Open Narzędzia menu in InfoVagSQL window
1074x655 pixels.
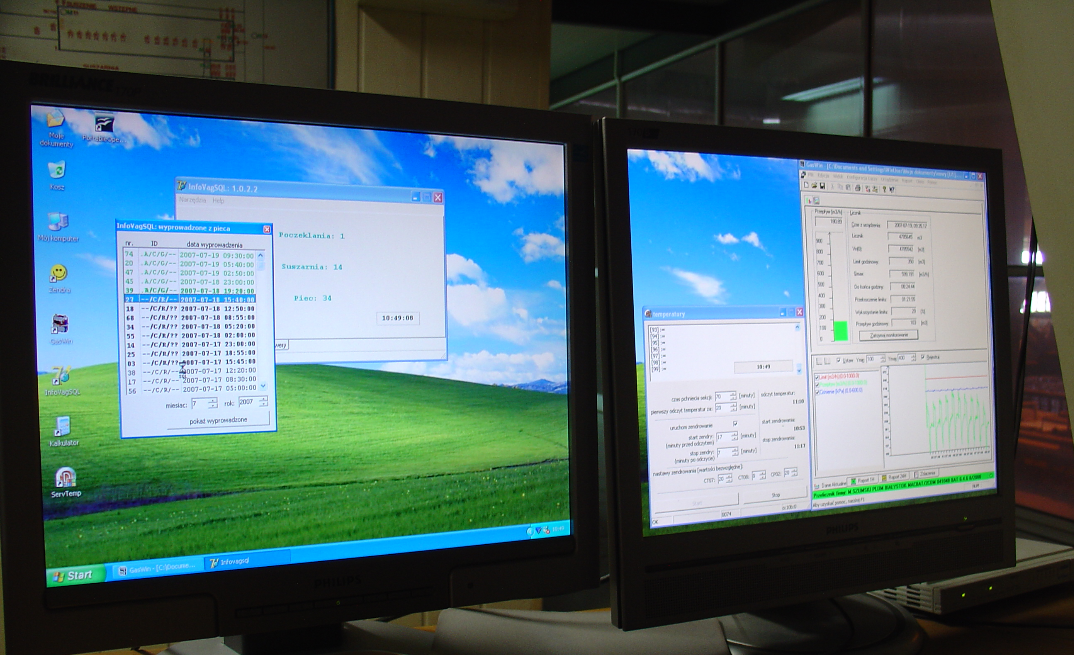pos(192,199)
